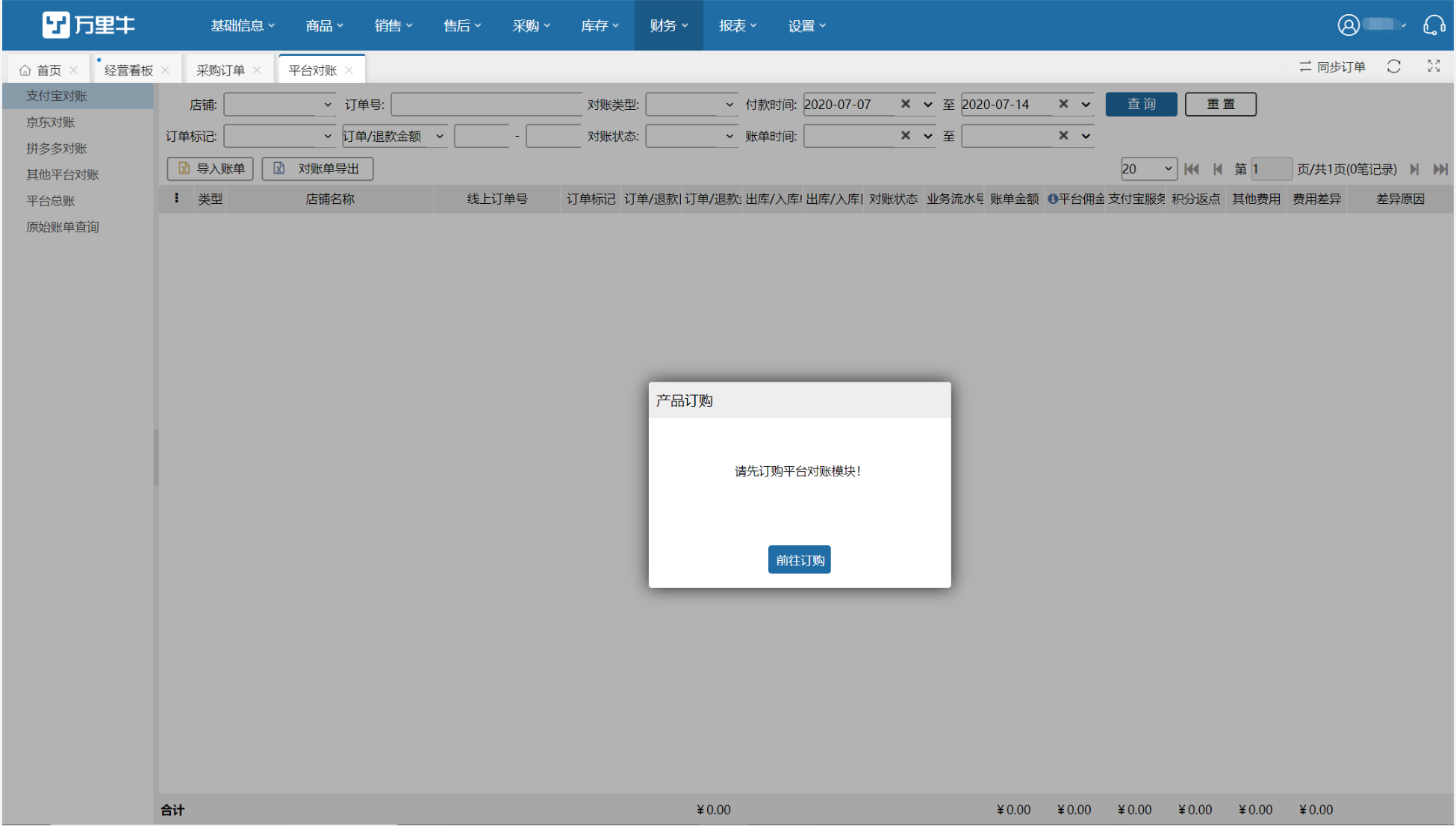Click 对账单导出 button
The width and height of the screenshot is (1456, 826).
pos(317,169)
